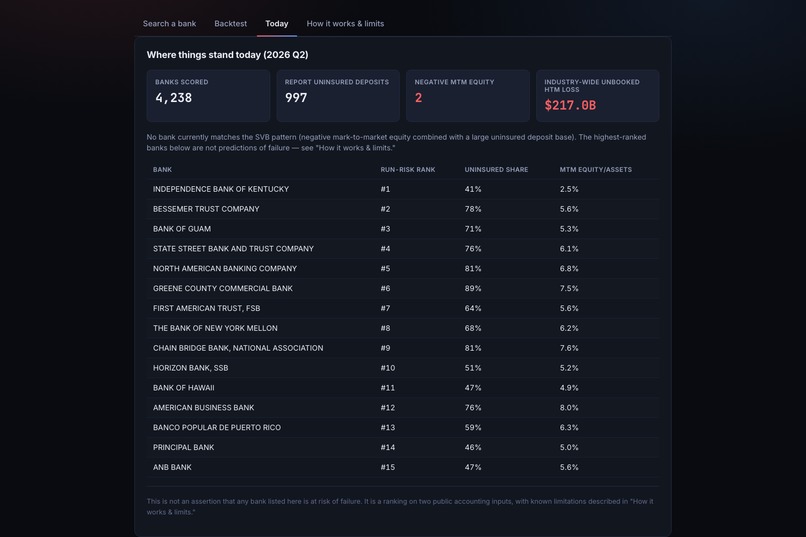The height and width of the screenshot is (537, 806).
Task: Select Bessemer Trust Company row
Action: click(402, 209)
